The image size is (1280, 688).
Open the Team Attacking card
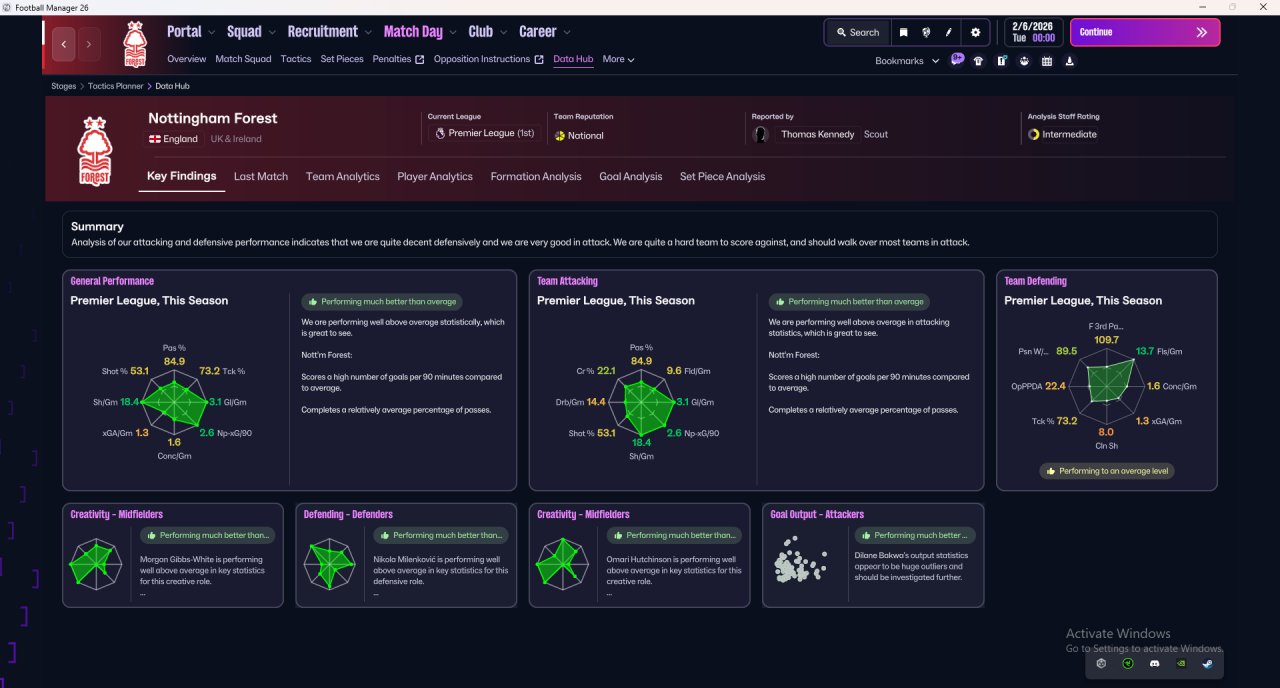[756, 380]
